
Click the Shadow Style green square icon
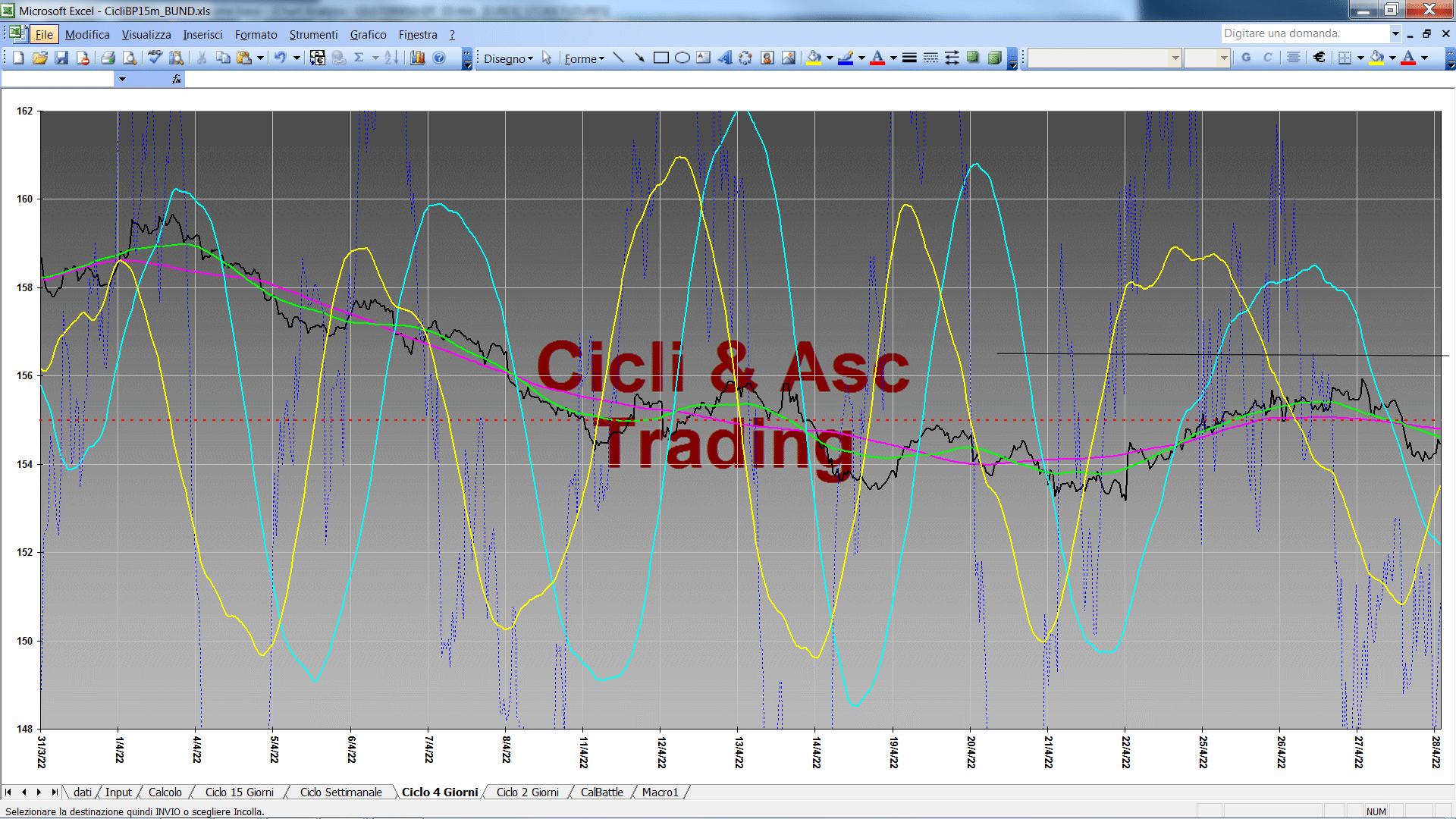coord(973,58)
